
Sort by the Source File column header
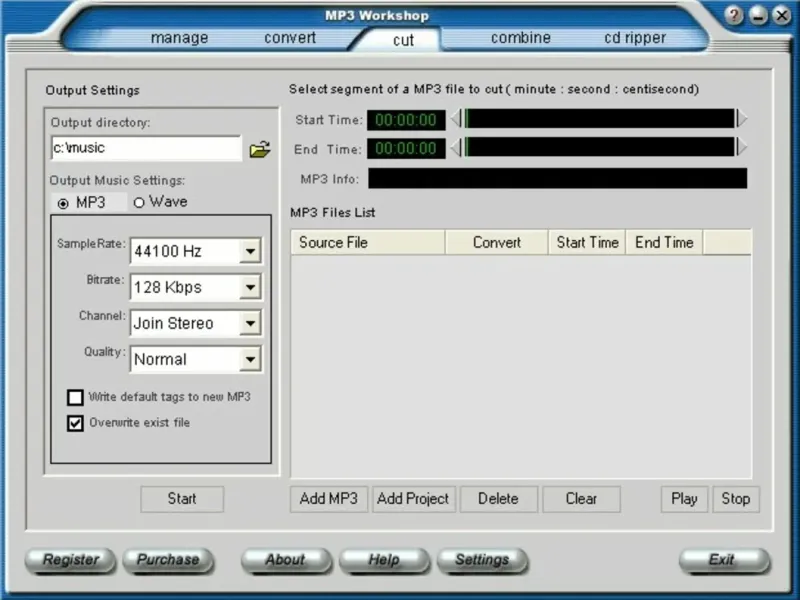pyautogui.click(x=368, y=242)
